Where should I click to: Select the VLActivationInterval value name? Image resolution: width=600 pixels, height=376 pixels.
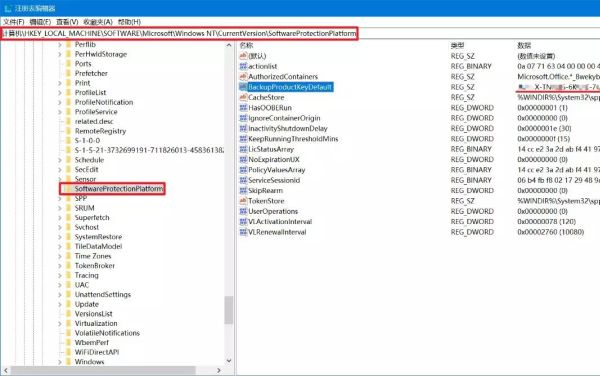(x=280, y=221)
